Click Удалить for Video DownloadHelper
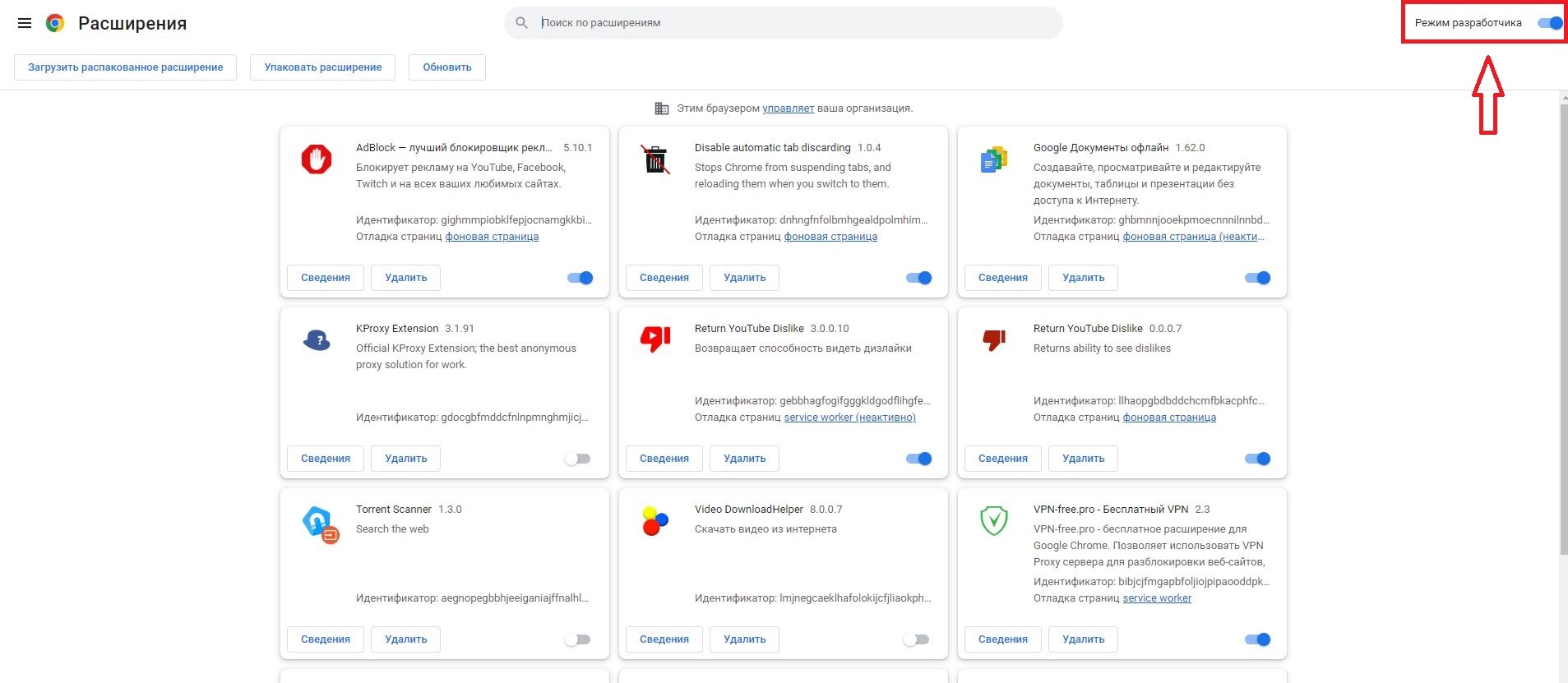Image resolution: width=1568 pixels, height=683 pixels. click(x=745, y=639)
